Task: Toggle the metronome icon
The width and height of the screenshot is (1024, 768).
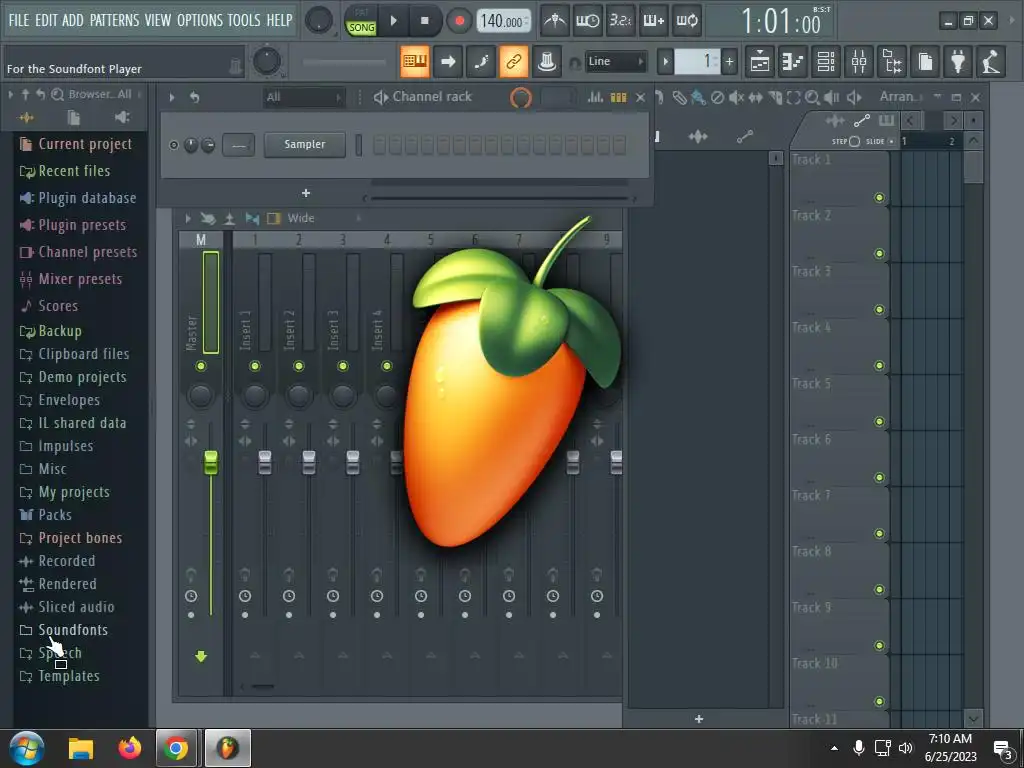Action: (554, 21)
